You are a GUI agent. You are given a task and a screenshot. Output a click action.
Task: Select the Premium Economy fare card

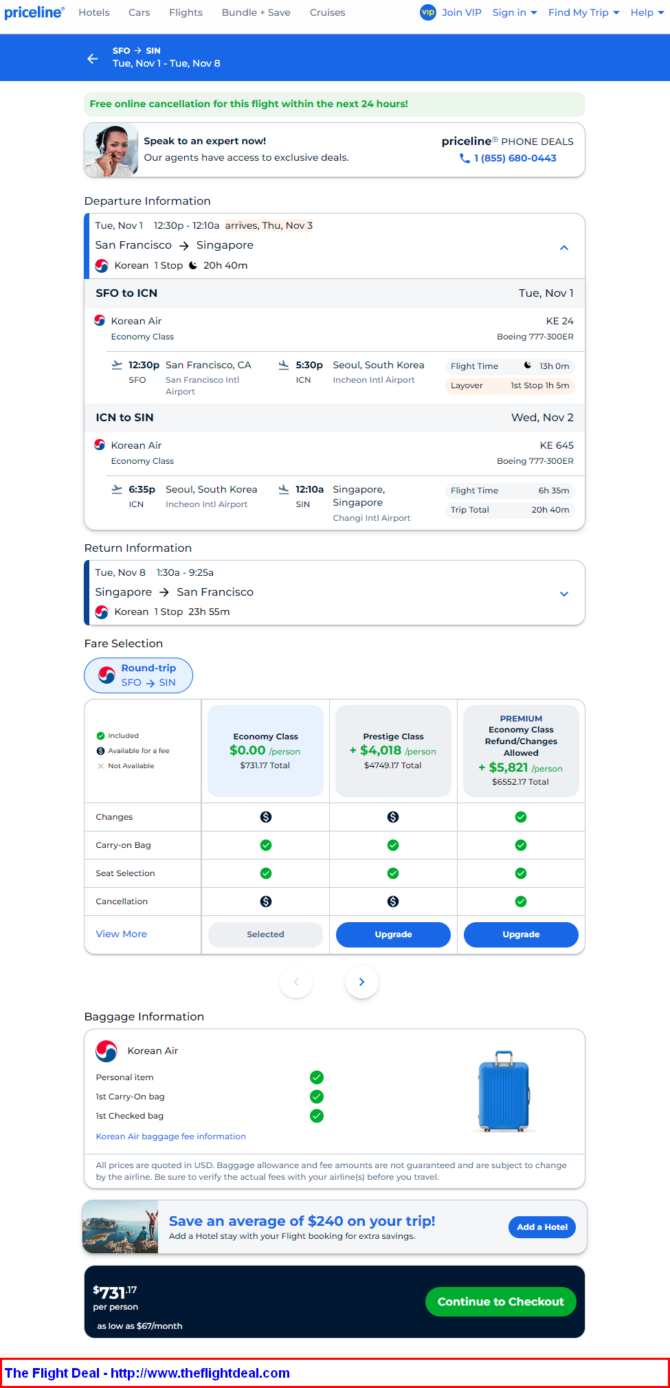tap(521, 751)
